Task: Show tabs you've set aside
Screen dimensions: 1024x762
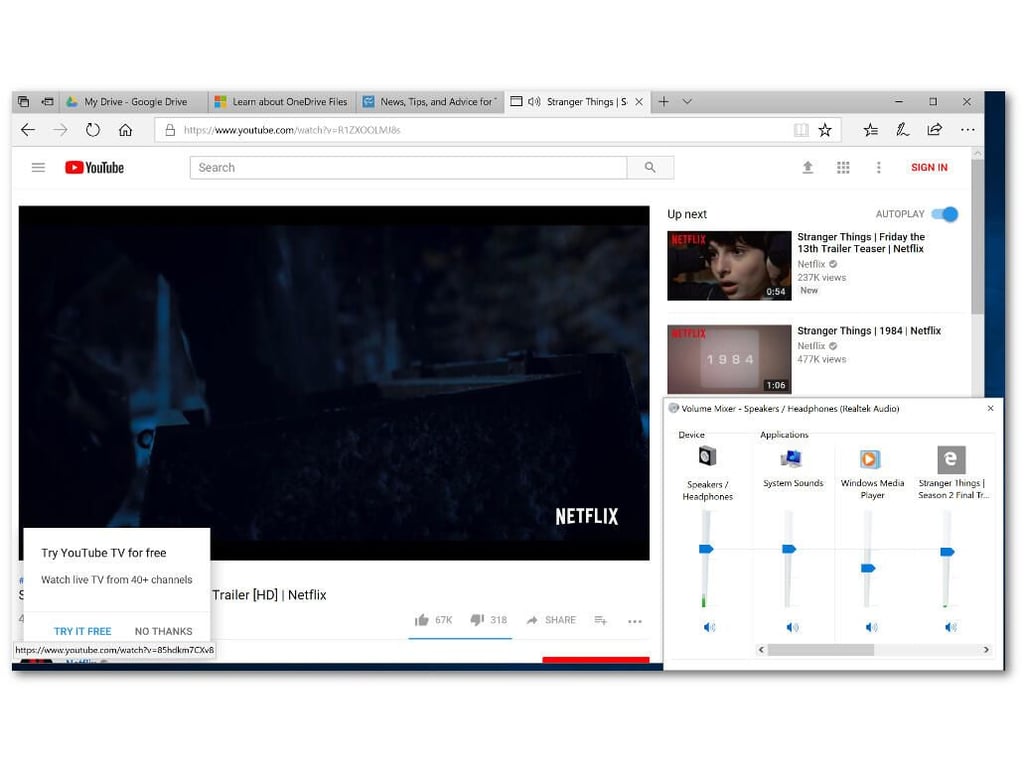Action: pos(24,102)
